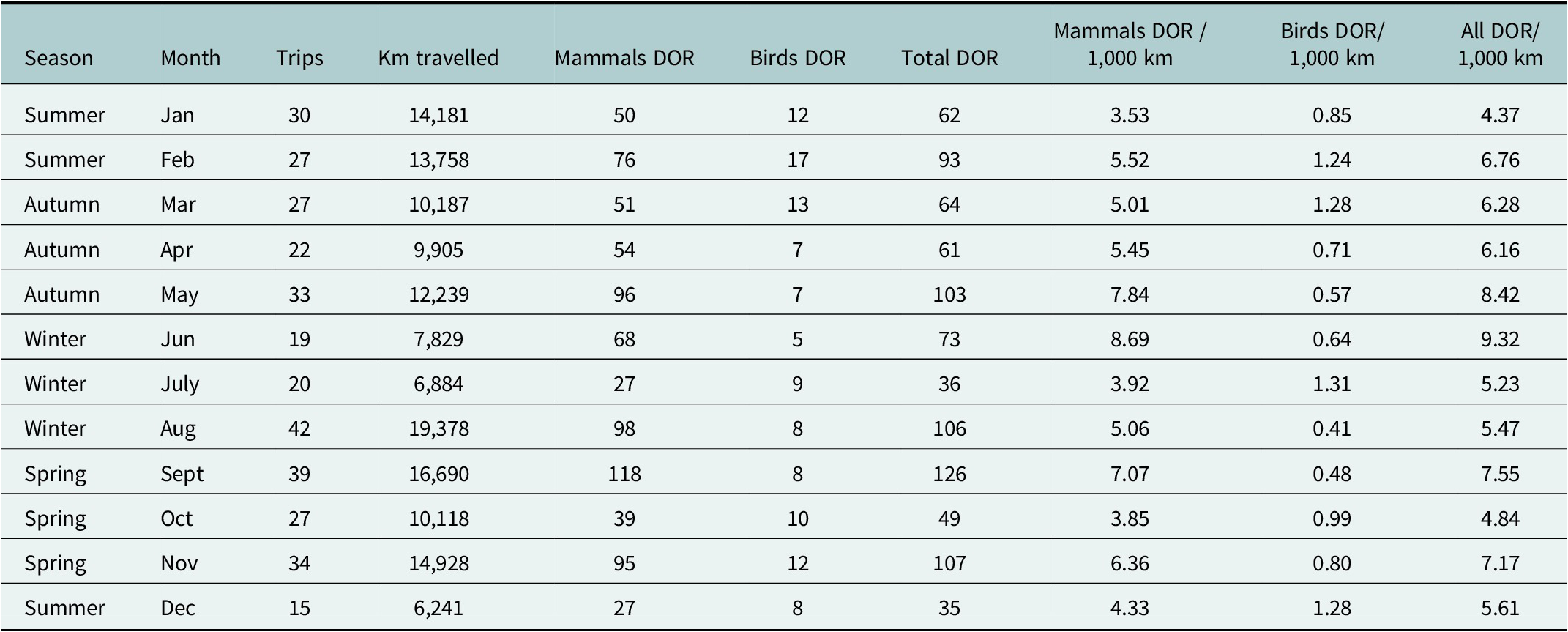1568x632 pixels.
Task: Click the Mammals DOR column header
Action: (x=624, y=58)
